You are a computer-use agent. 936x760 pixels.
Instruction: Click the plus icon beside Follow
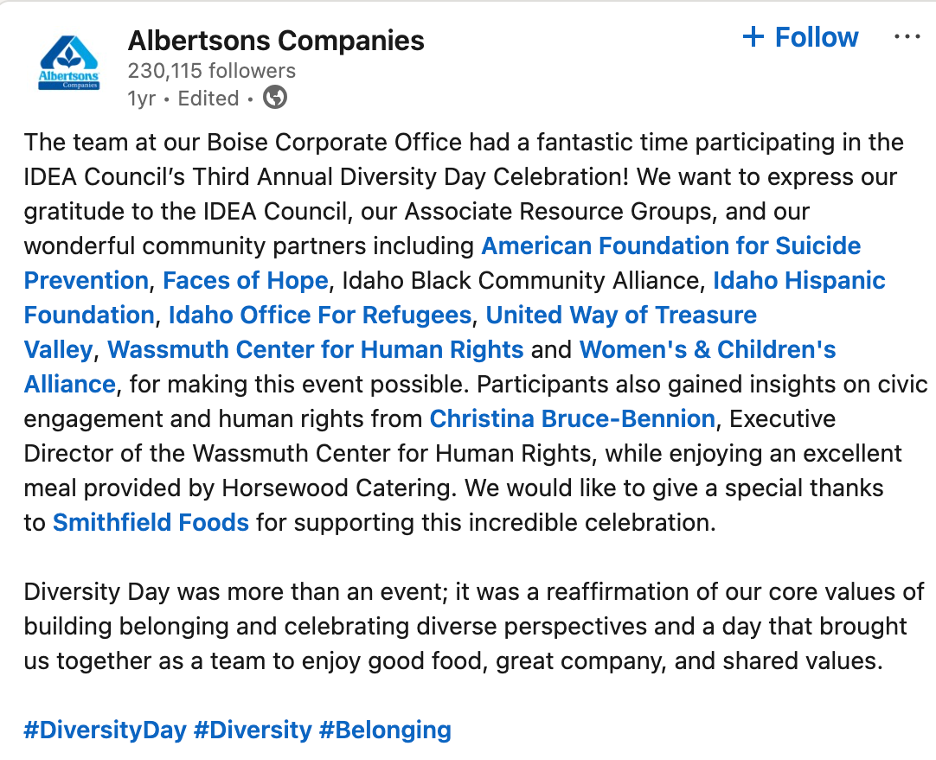(753, 37)
